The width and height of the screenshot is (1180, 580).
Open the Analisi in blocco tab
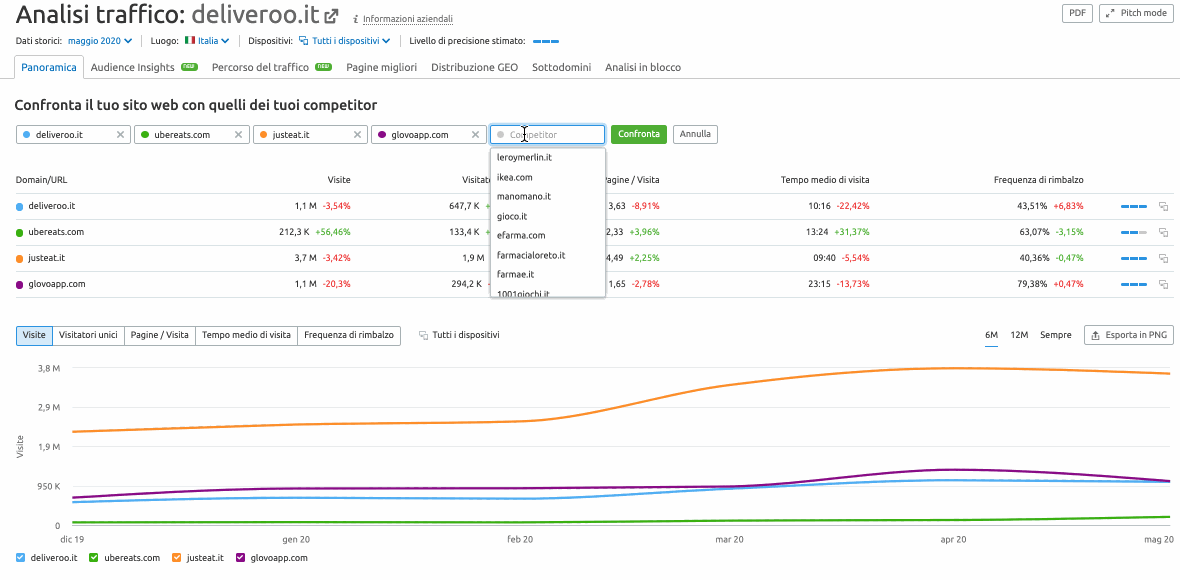(x=643, y=67)
